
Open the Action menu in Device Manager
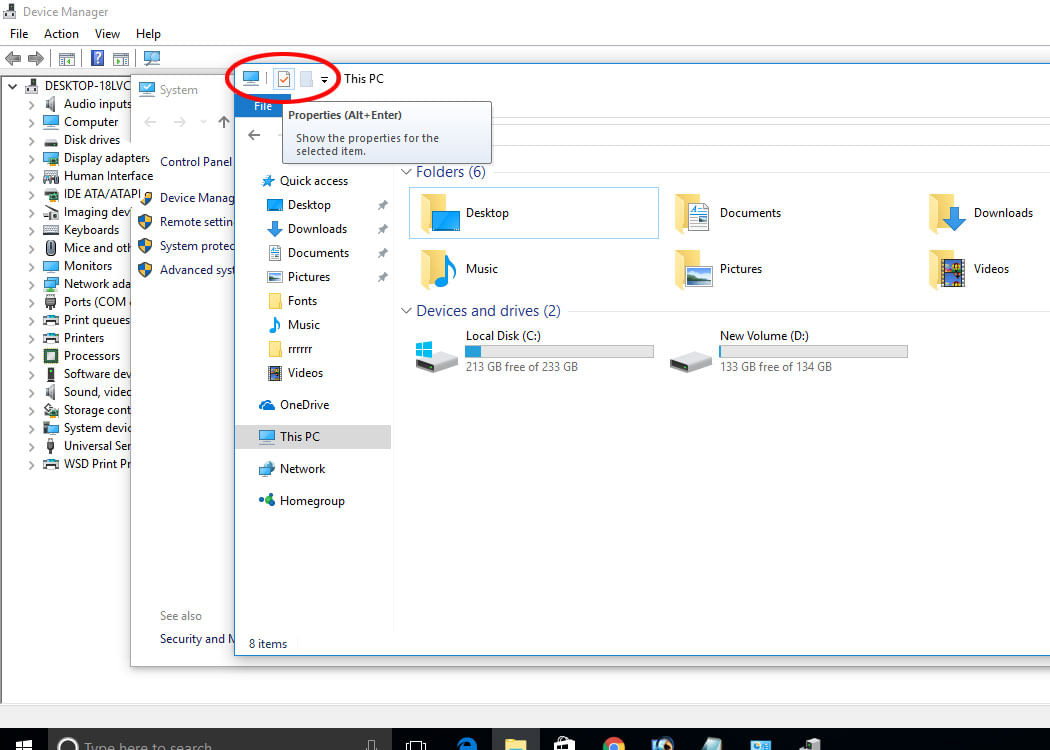[x=61, y=33]
